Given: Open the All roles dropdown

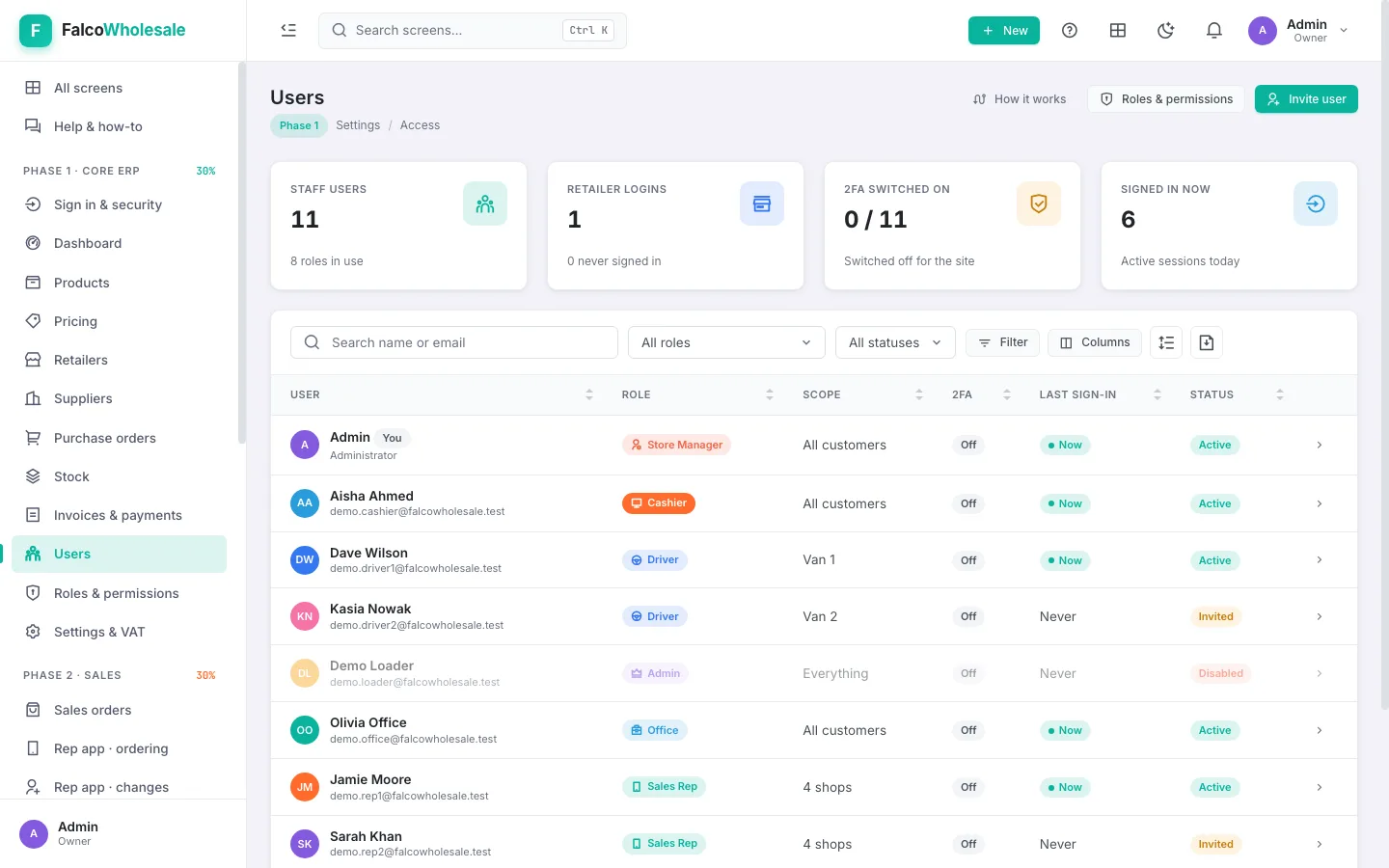Looking at the screenshot, I should coord(726,342).
